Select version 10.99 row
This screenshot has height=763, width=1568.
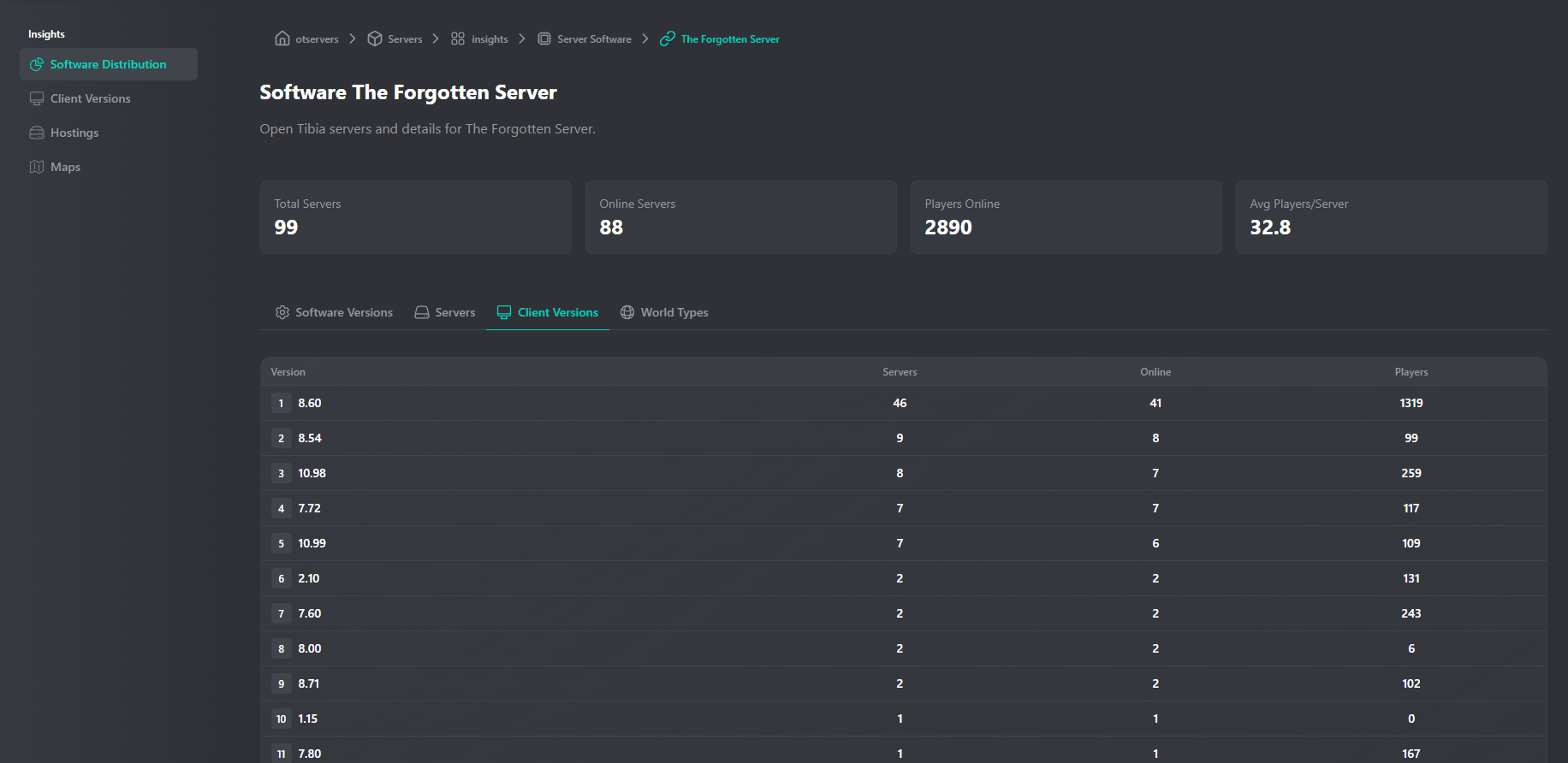904,543
